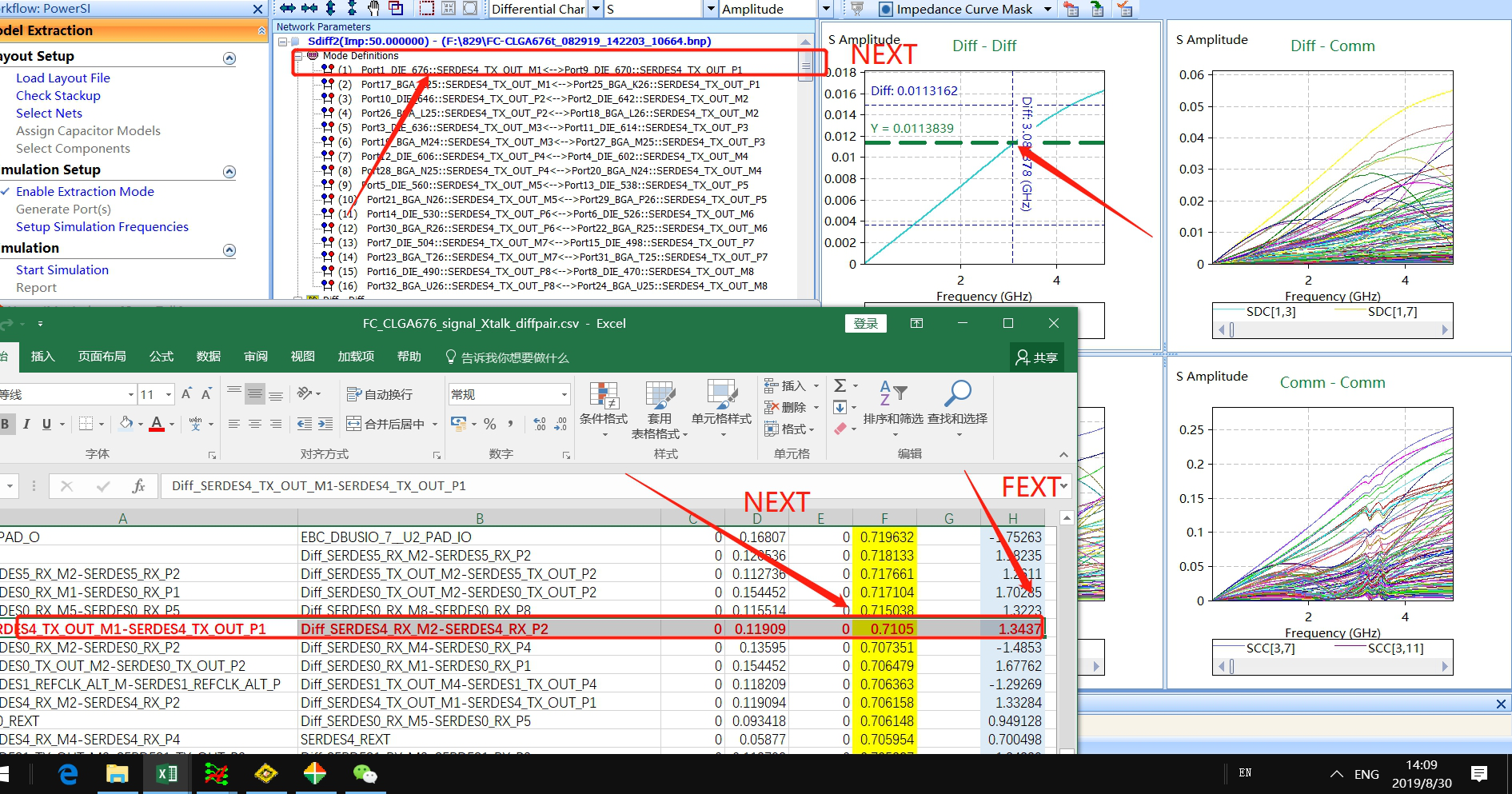Open the 数据 Data tab
The height and width of the screenshot is (794, 1512).
[x=209, y=357]
